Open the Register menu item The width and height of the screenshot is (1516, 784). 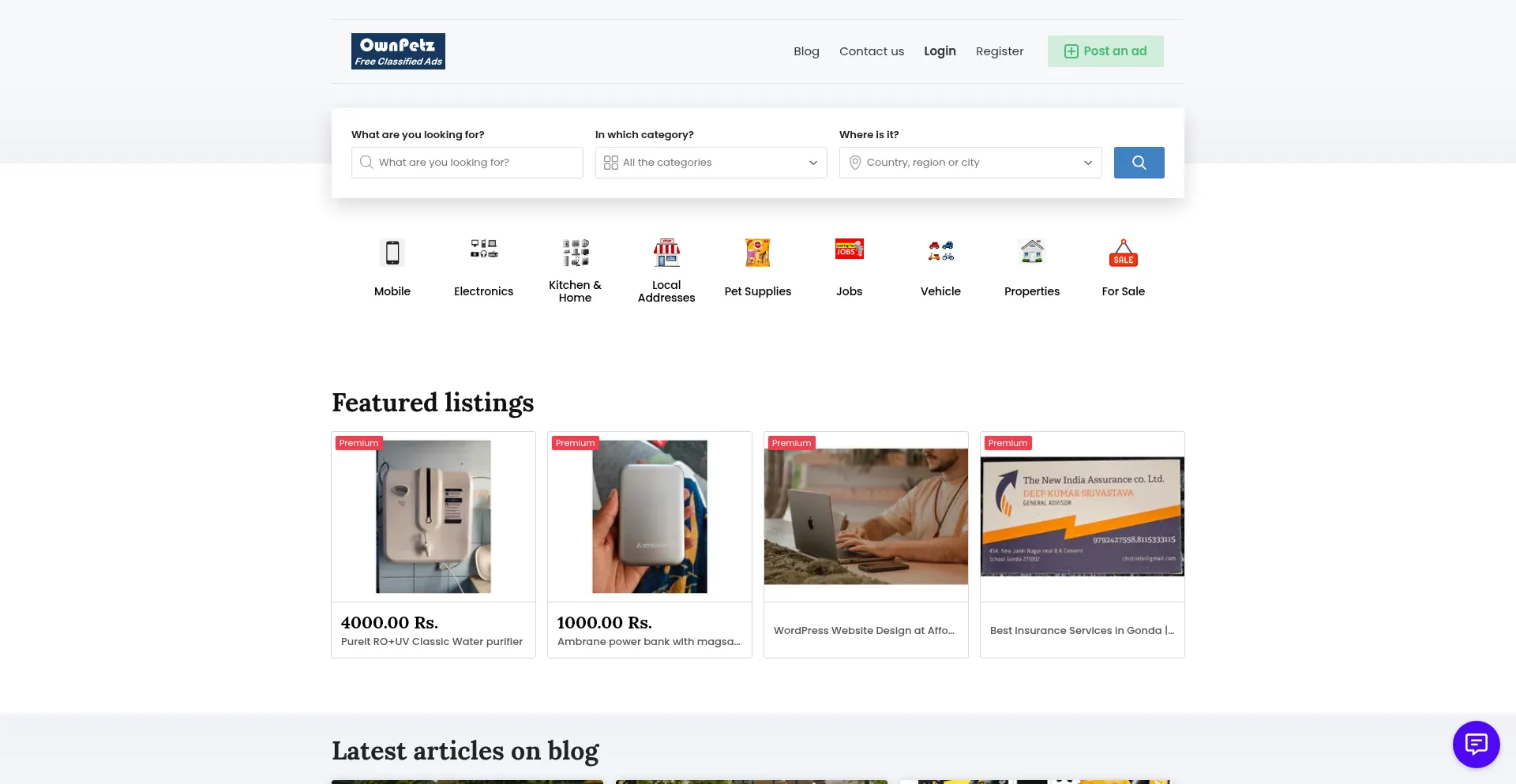pyautogui.click(x=1000, y=51)
